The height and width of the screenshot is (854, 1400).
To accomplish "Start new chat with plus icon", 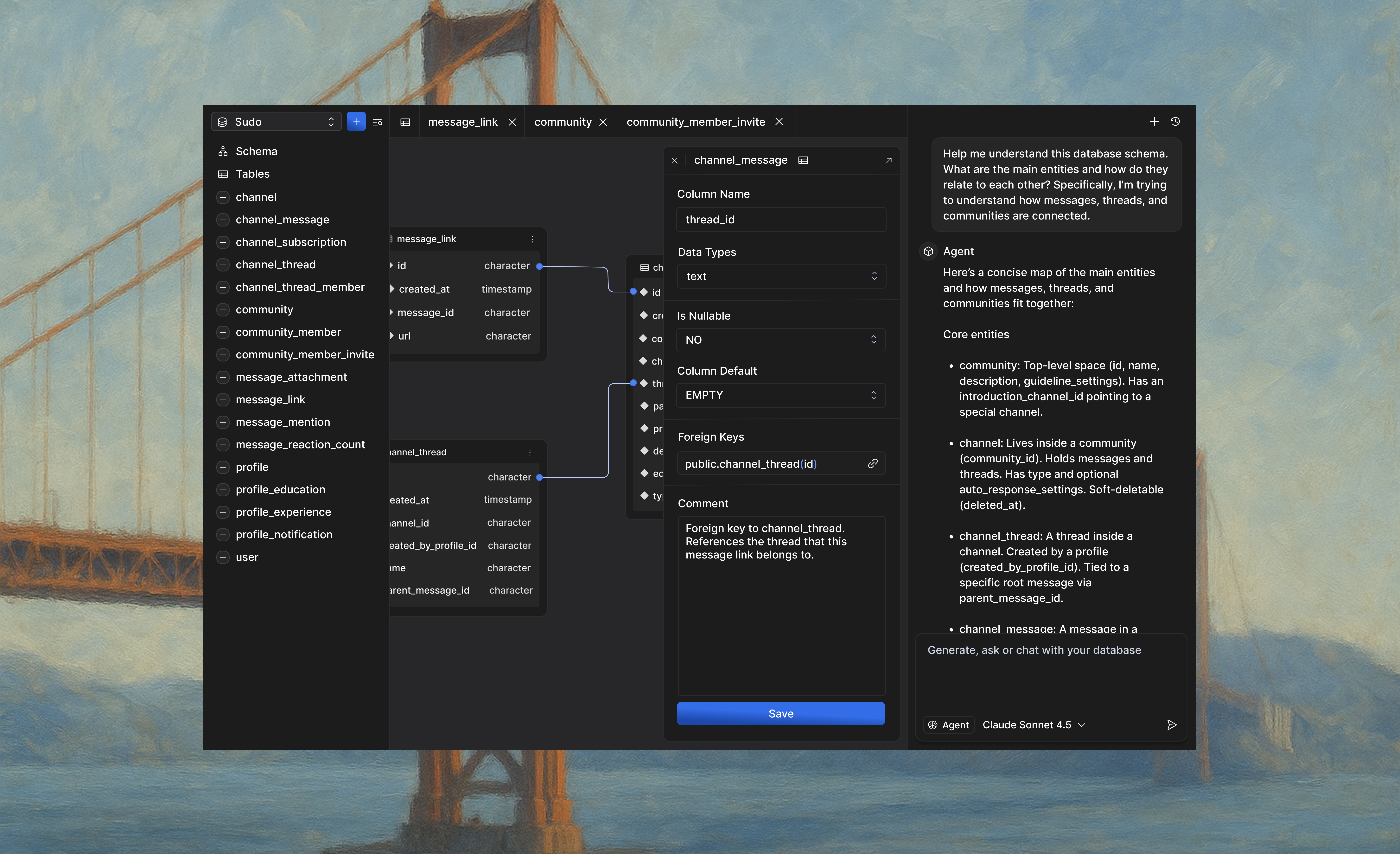I will click(x=1154, y=122).
